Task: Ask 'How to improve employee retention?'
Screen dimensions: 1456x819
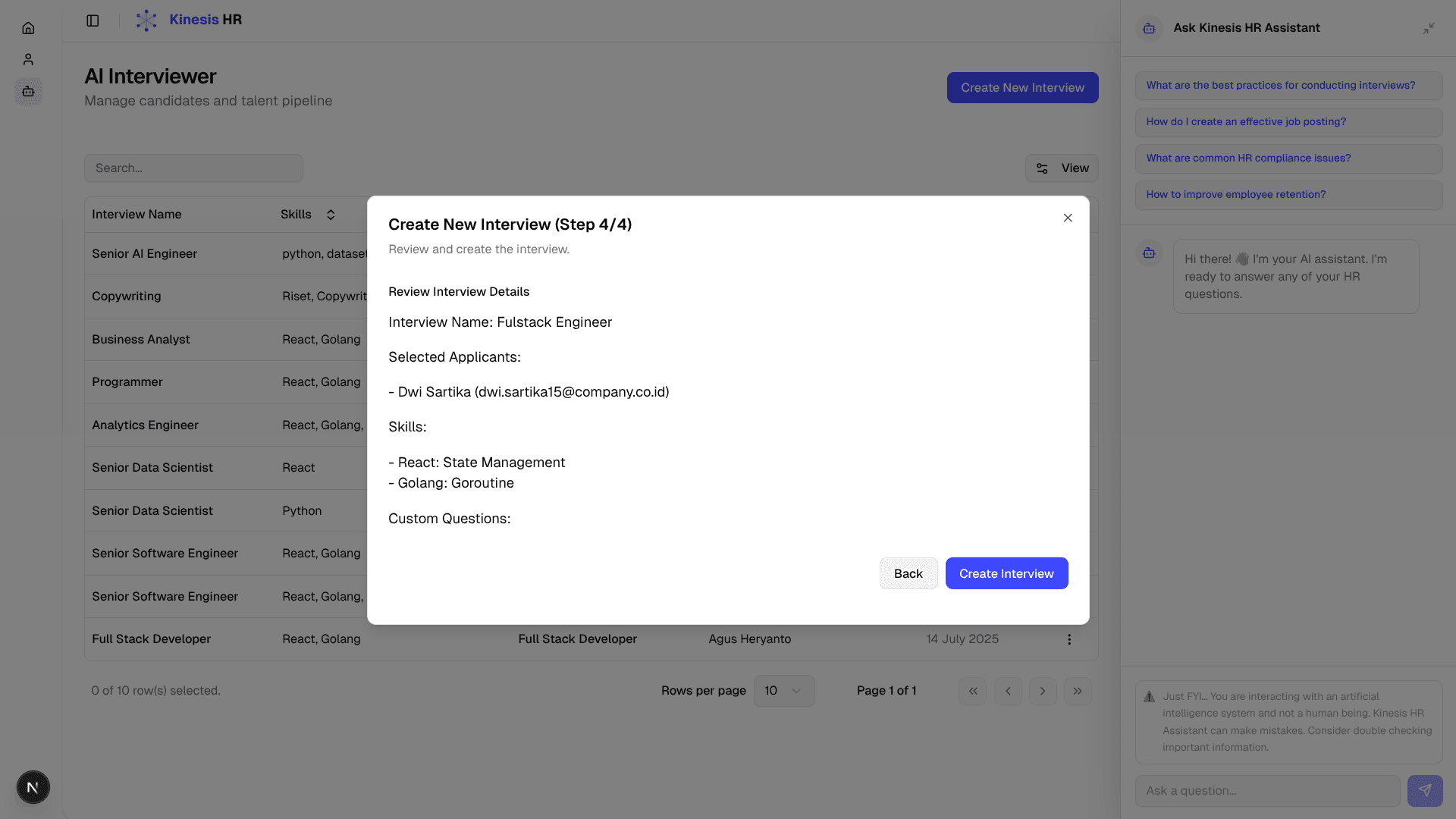Action: (x=1235, y=194)
